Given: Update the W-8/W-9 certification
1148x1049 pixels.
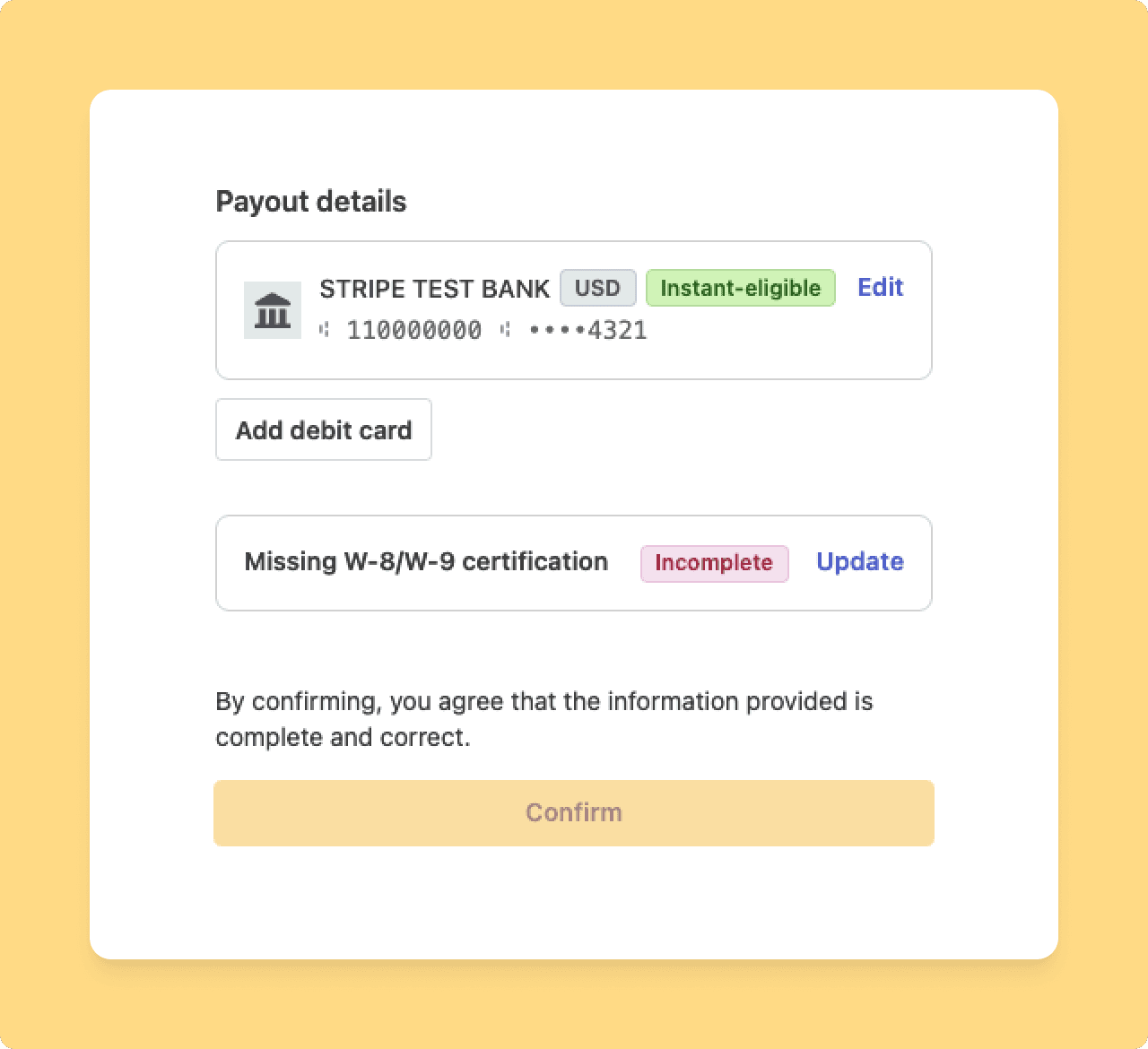Looking at the screenshot, I should (859, 561).
